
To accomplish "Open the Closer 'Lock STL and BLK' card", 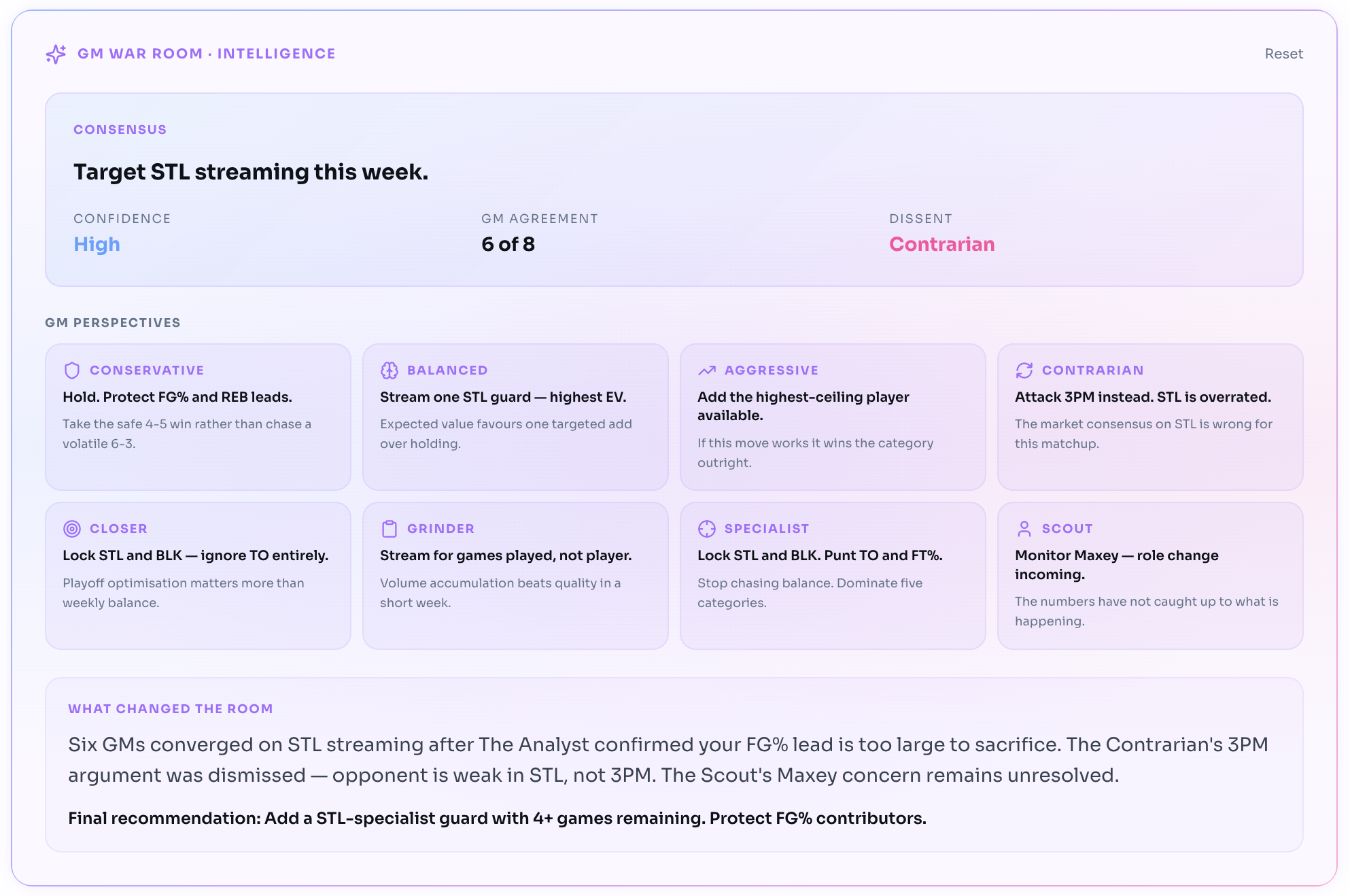I will [198, 576].
